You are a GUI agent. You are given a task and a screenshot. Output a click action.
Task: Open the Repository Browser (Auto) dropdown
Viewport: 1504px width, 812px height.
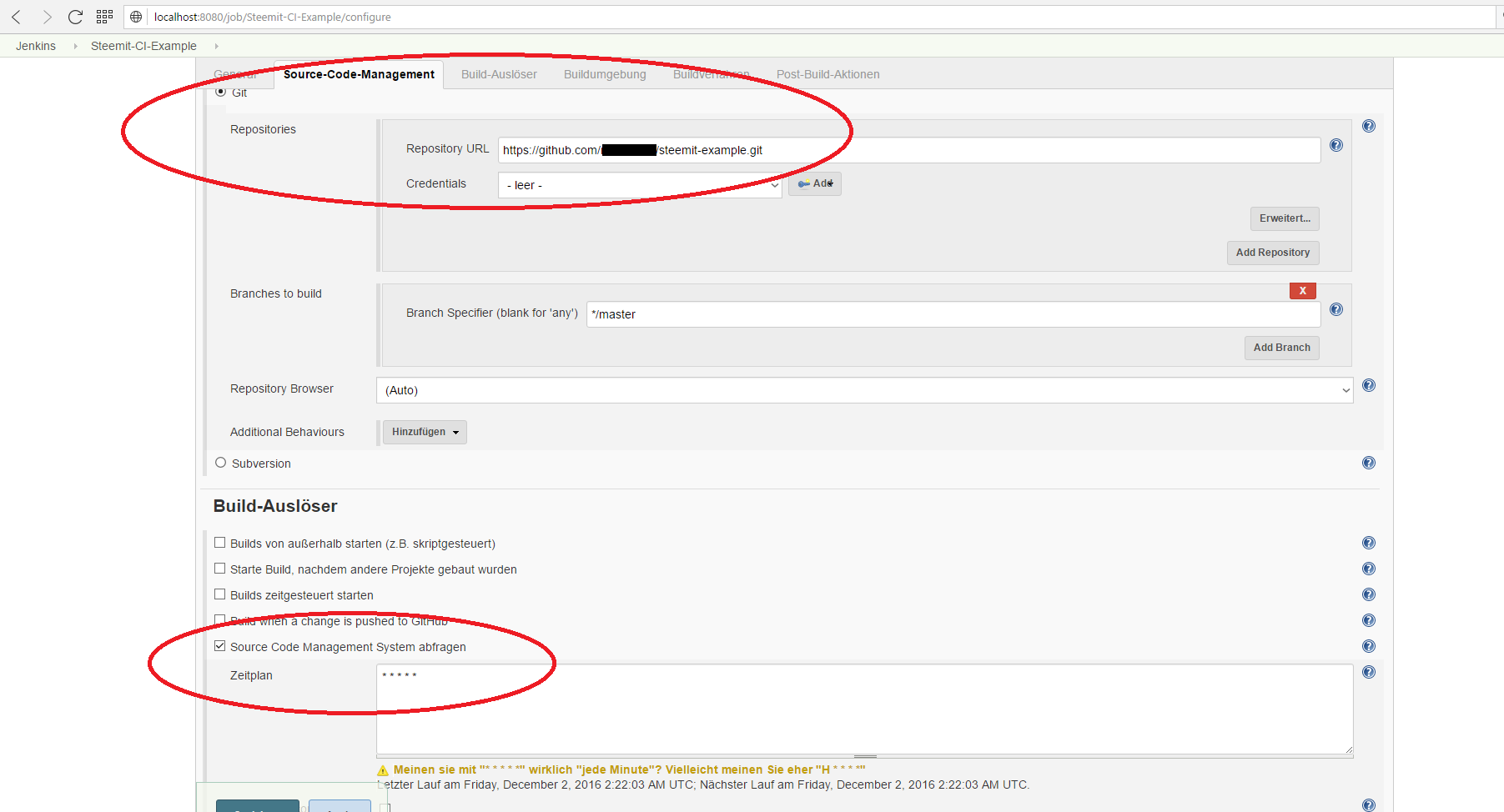click(x=864, y=390)
